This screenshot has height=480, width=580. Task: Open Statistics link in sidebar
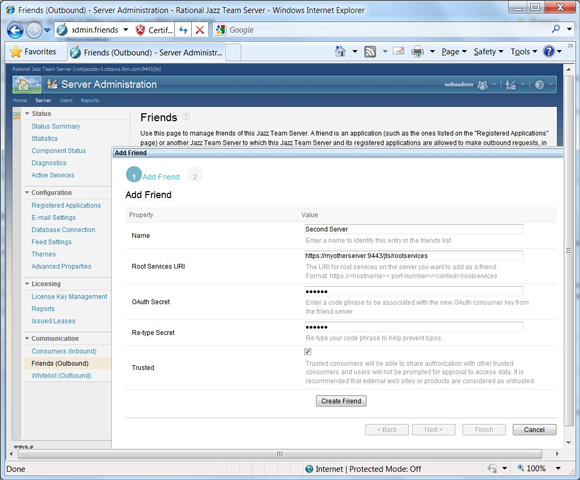pyautogui.click(x=44, y=138)
